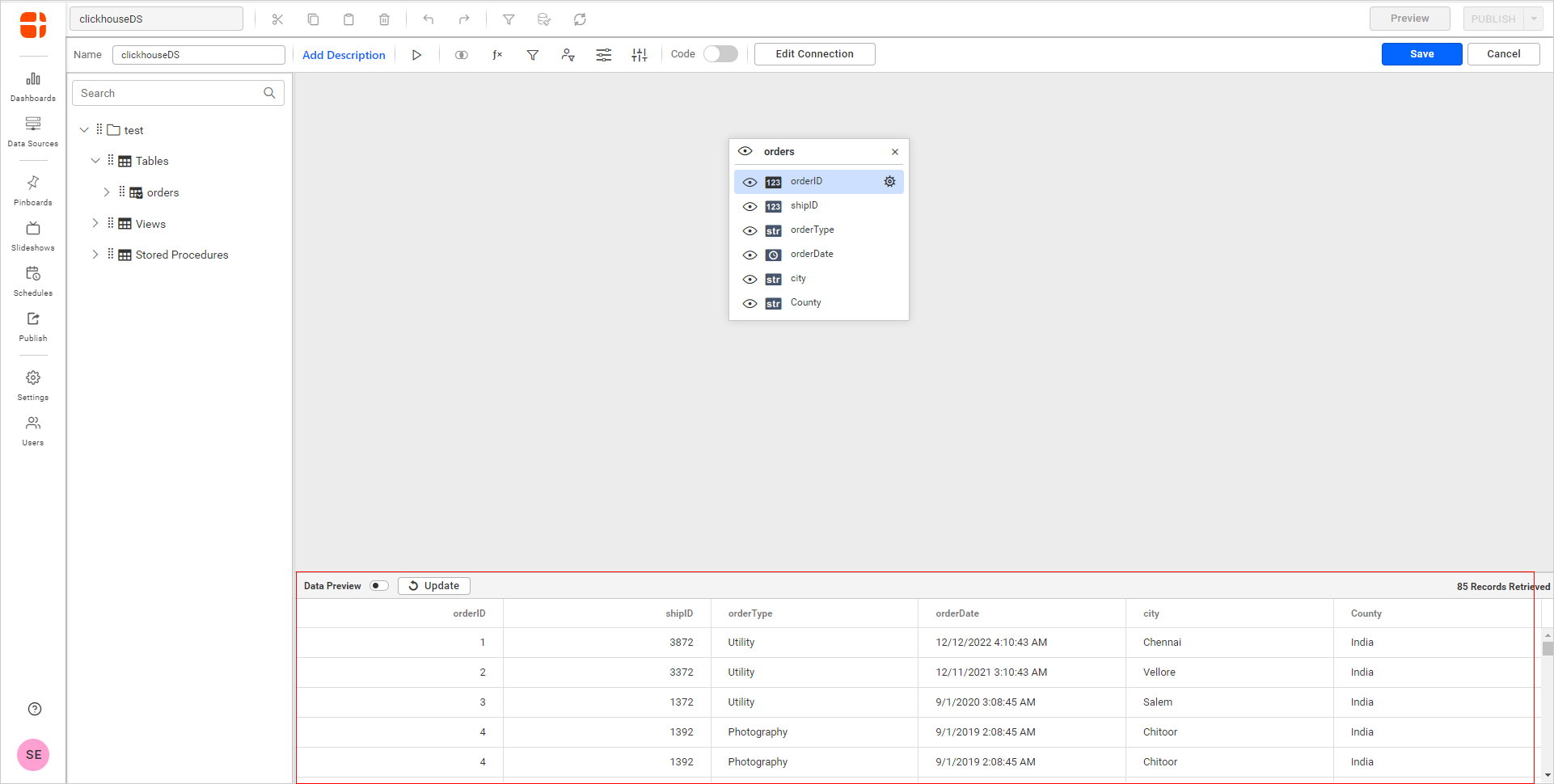Collapse the test schema node

[x=84, y=130]
